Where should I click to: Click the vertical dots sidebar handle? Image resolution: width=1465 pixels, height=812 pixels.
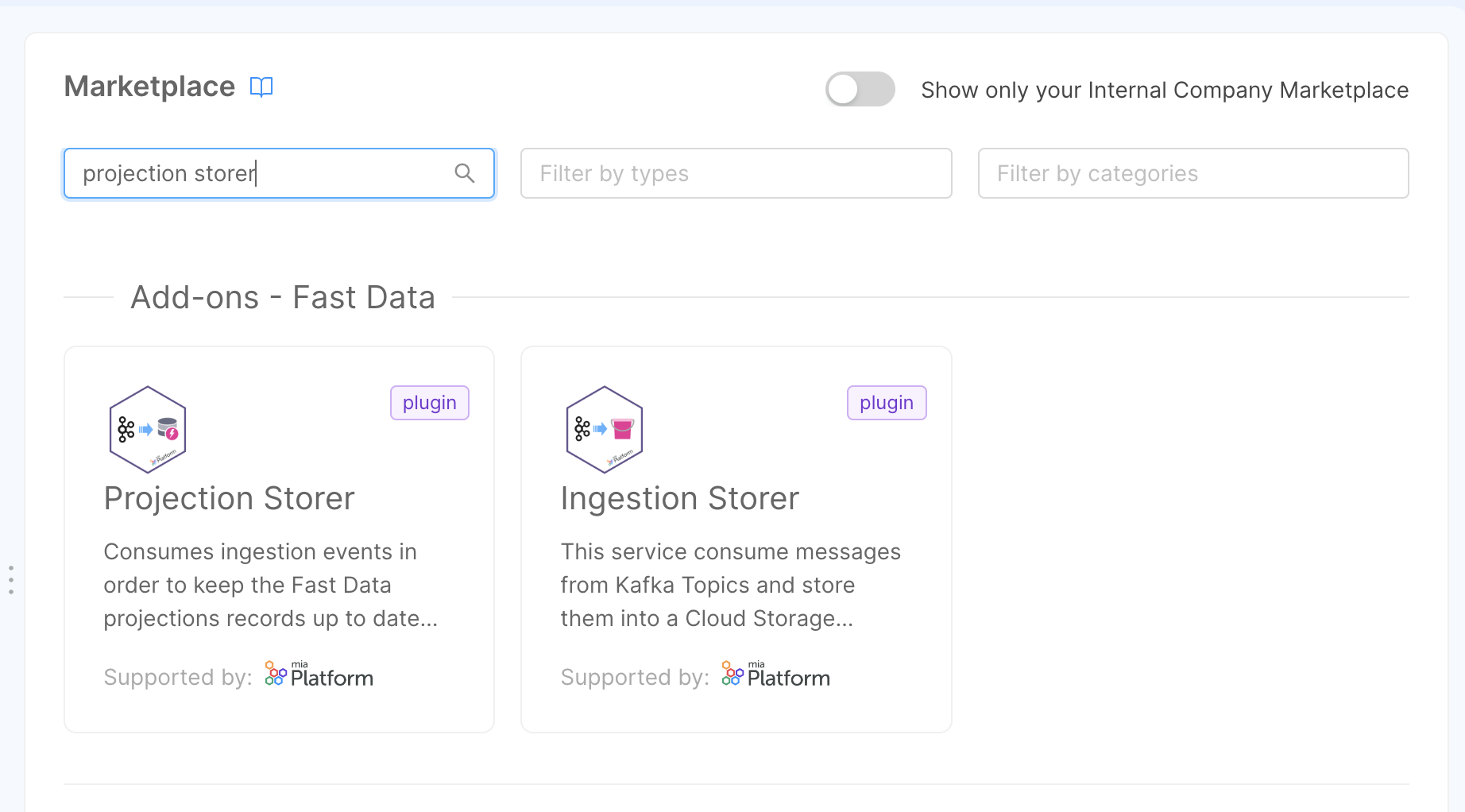11,579
